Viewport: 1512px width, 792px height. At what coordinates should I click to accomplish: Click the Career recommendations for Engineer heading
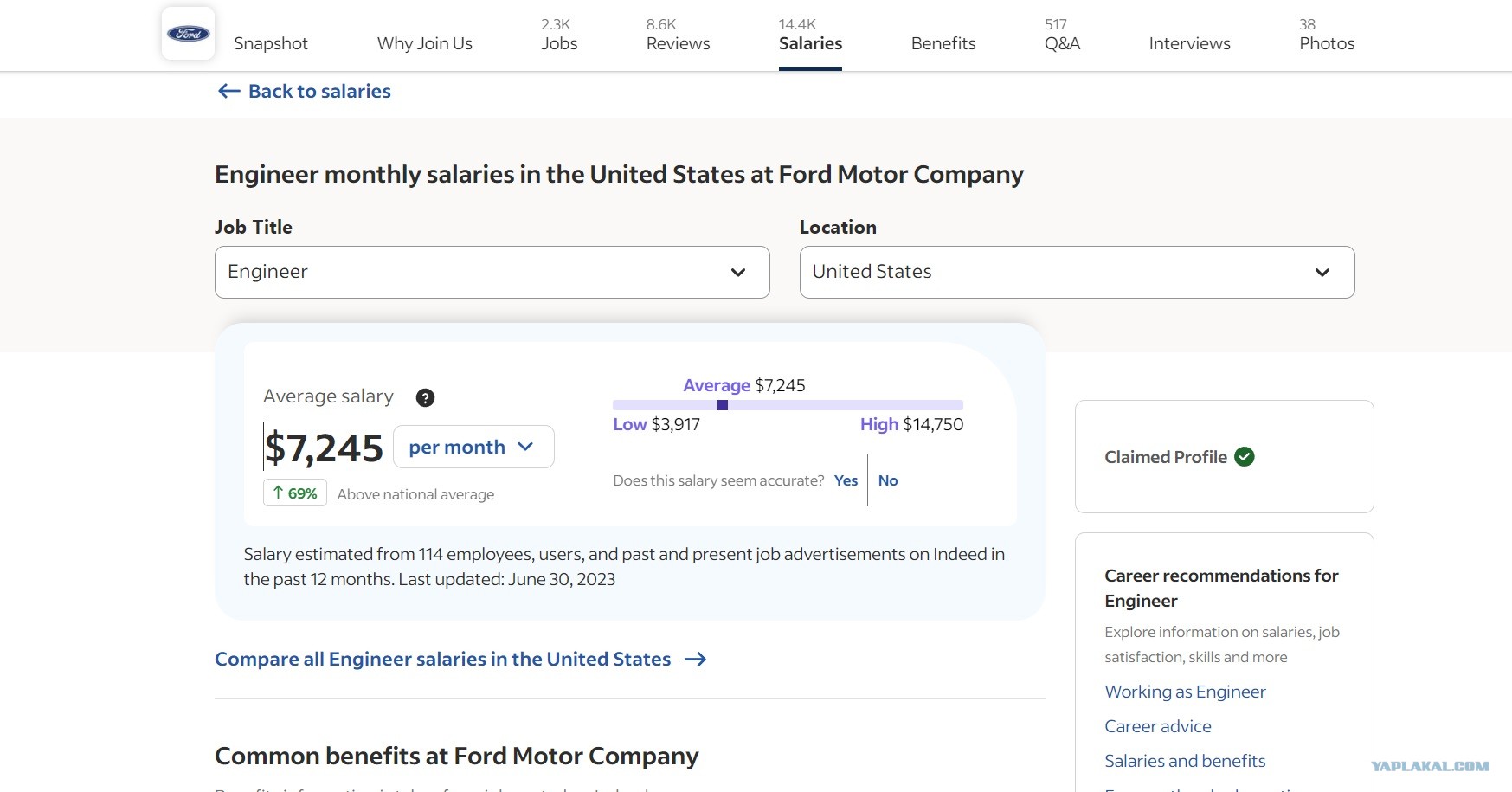[1221, 588]
